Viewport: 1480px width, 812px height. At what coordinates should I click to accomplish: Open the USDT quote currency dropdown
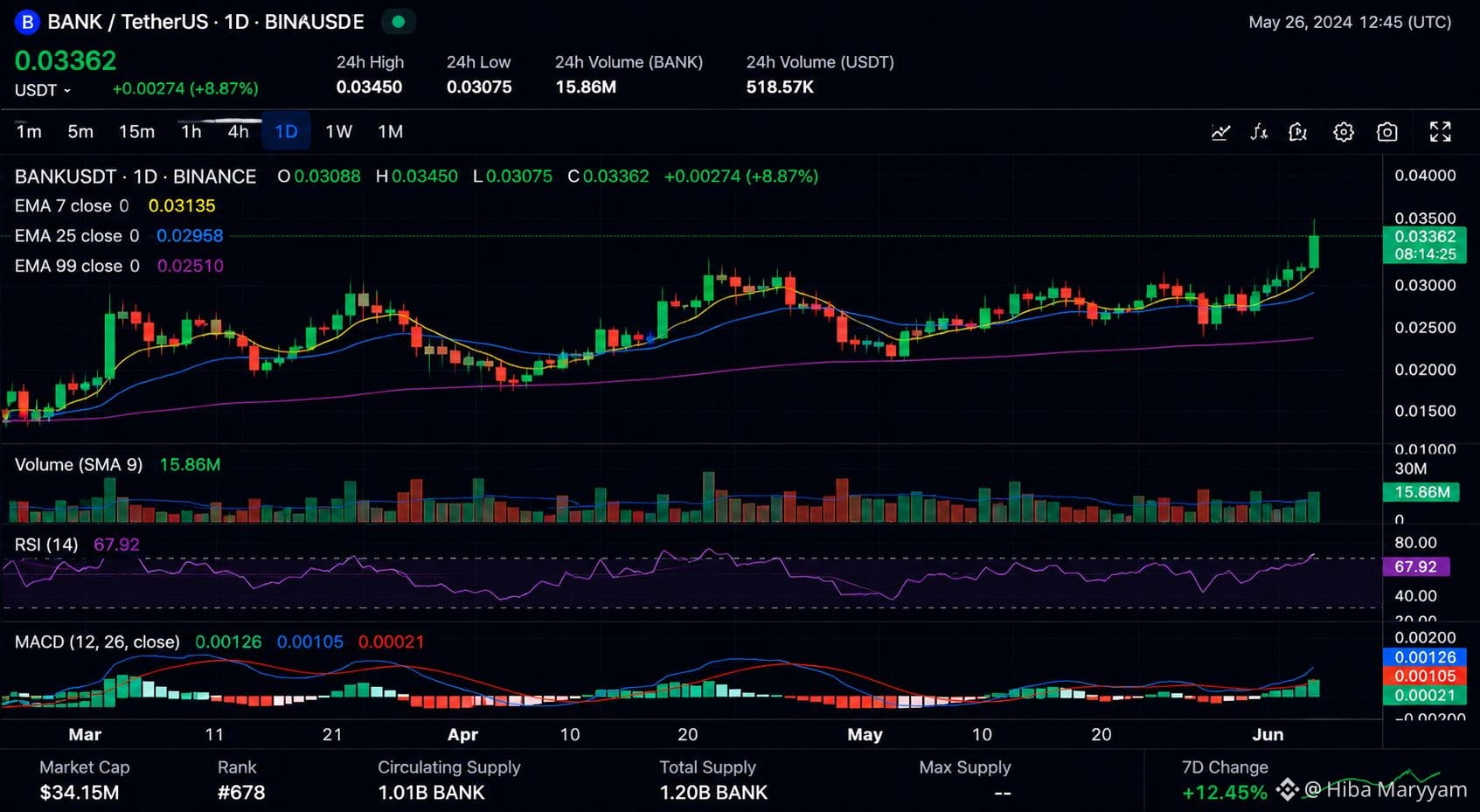tap(42, 90)
